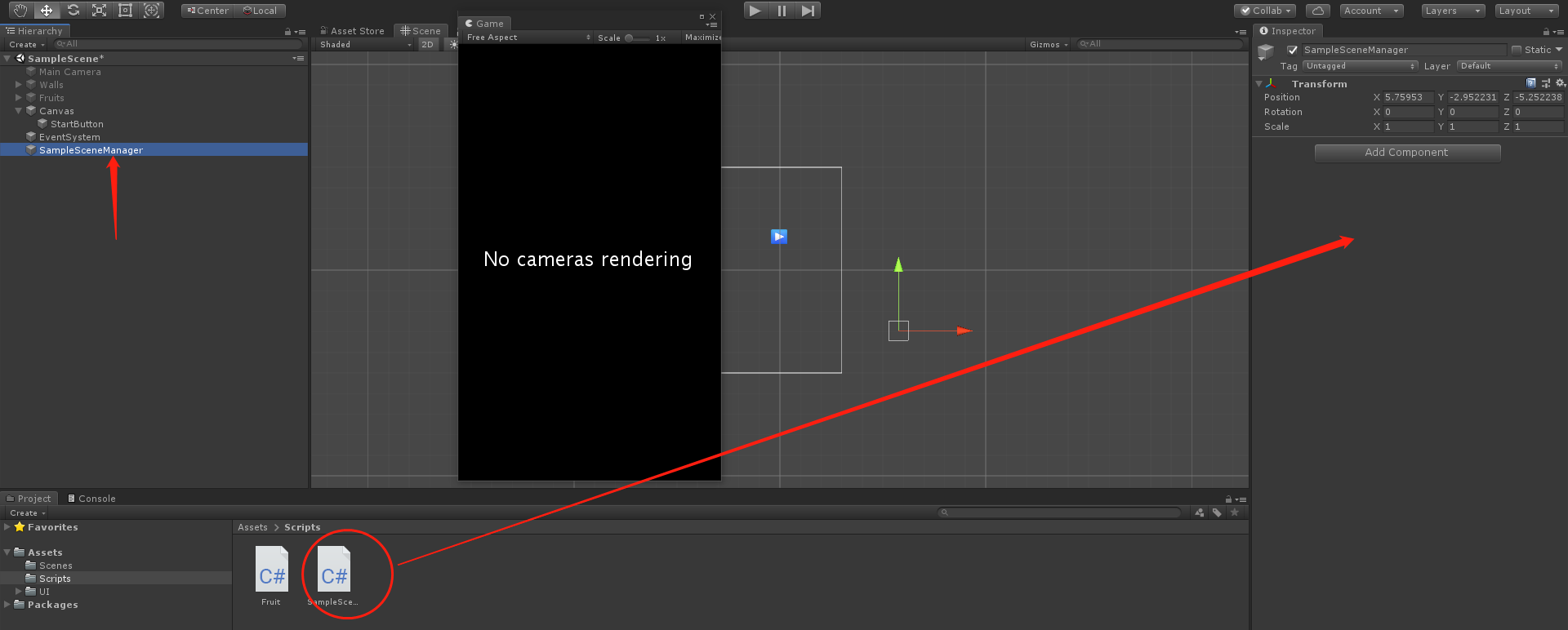Click the Pause button
The height and width of the screenshot is (630, 1568).
(x=782, y=11)
